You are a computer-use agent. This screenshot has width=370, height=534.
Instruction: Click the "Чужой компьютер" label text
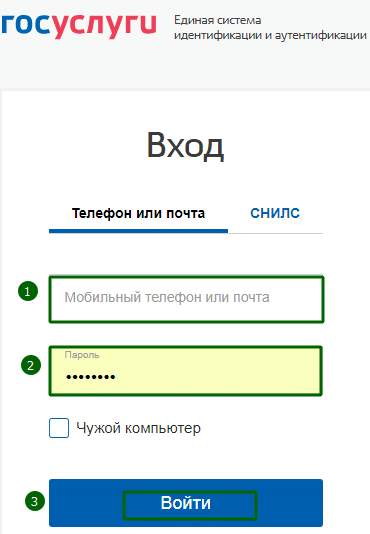click(x=139, y=428)
